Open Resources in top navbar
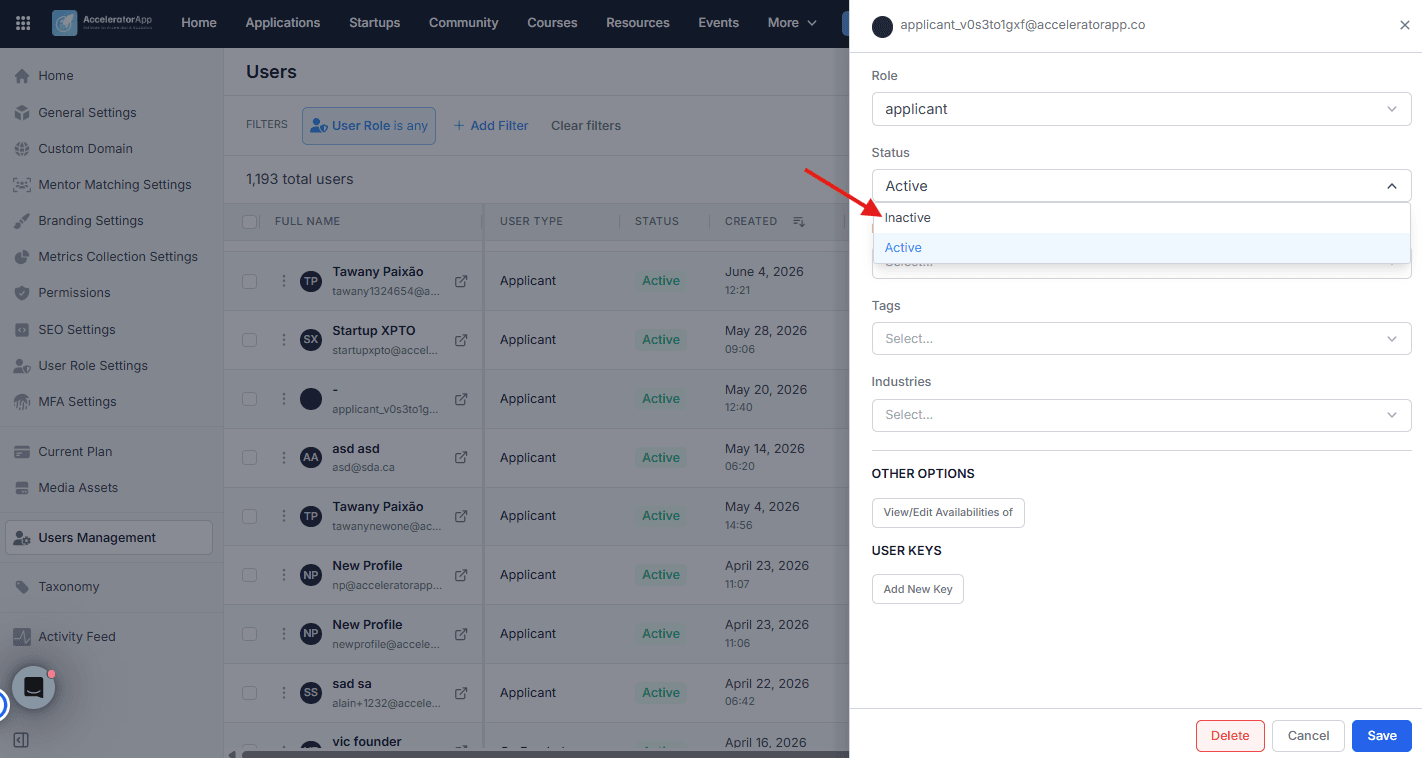Image resolution: width=1422 pixels, height=758 pixels. pos(638,23)
